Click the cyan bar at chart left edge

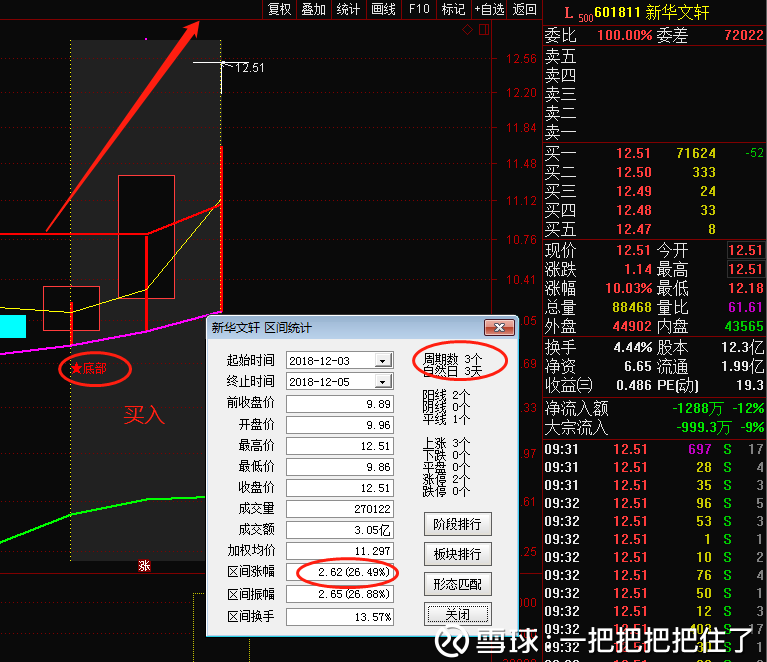[x=13, y=326]
